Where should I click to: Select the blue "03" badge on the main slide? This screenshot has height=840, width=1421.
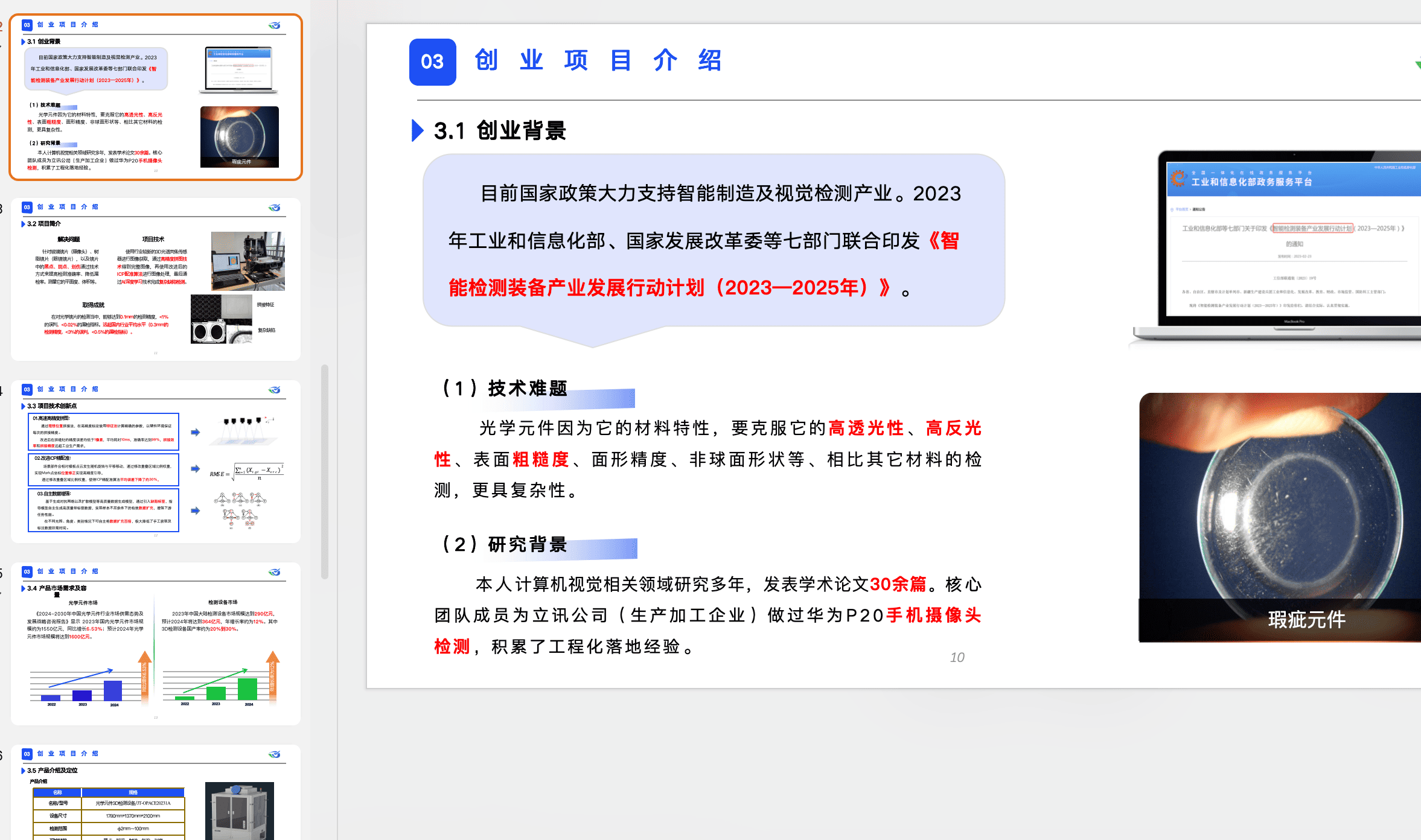(432, 62)
